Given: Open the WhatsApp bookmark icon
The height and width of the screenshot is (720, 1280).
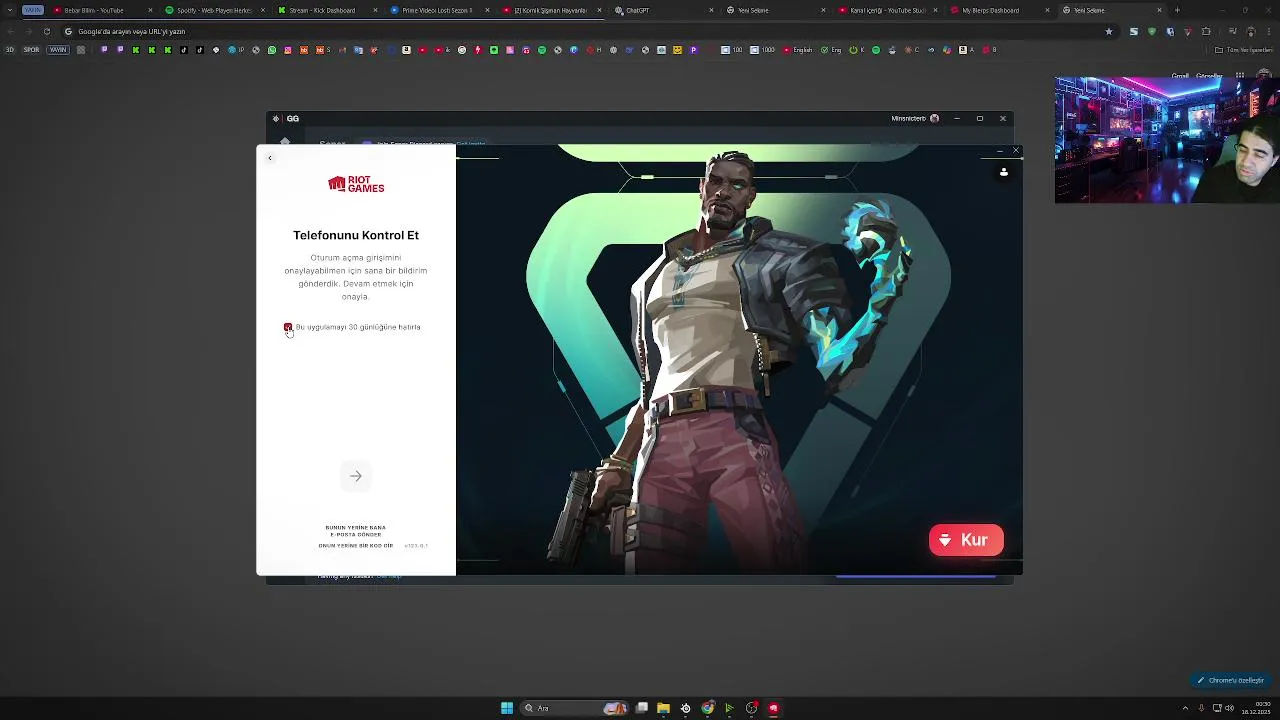Looking at the screenshot, I should [x=272, y=50].
